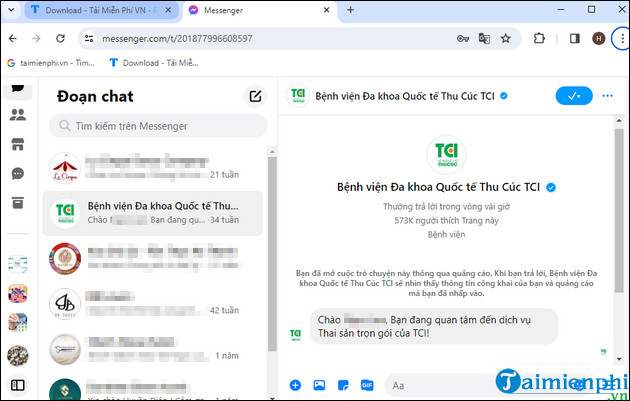Close the Messenger browser tab
630x401 pixels.
point(326,10)
